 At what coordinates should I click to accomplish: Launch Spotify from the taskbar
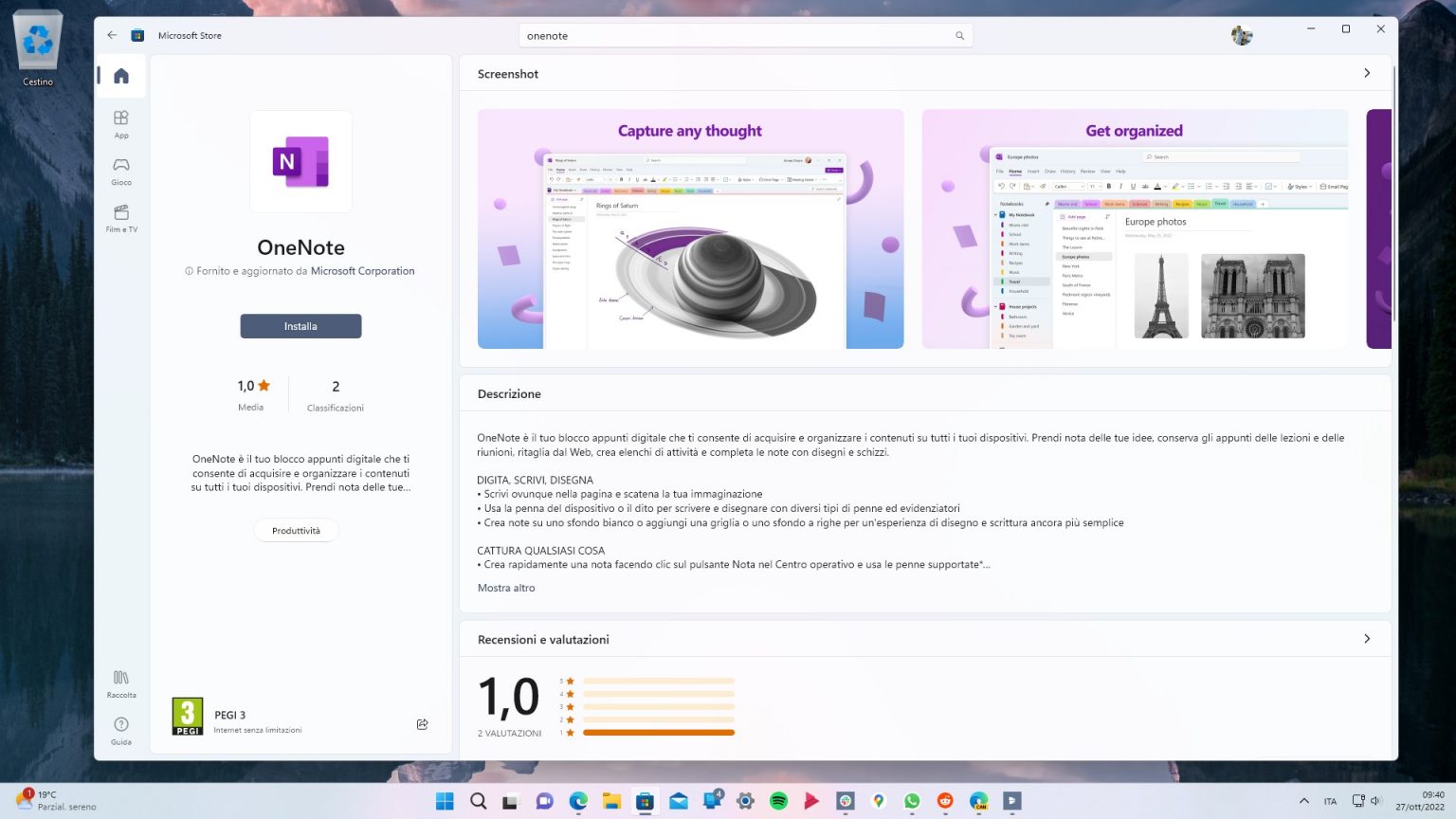coord(778,801)
